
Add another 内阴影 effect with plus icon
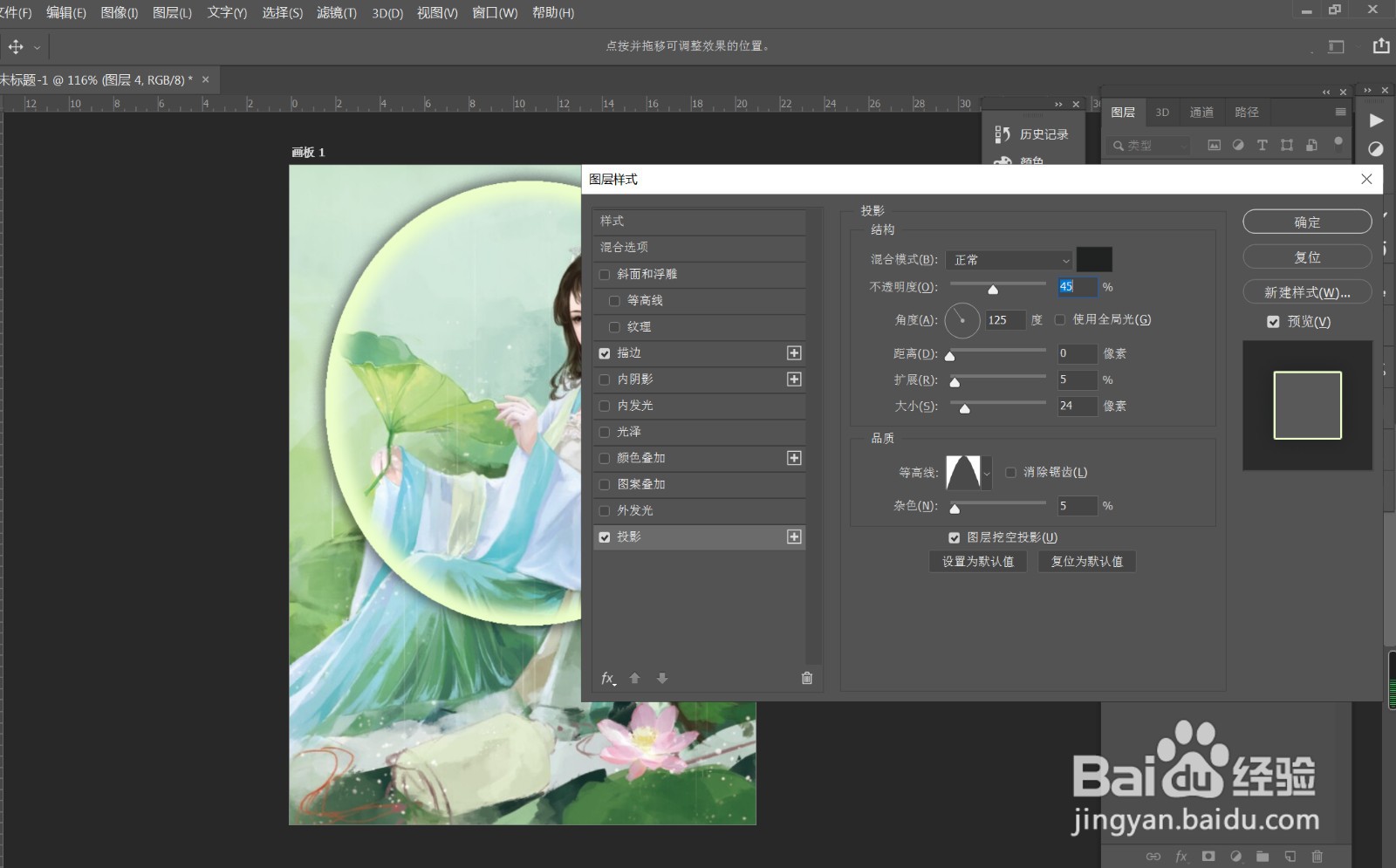[x=794, y=379]
